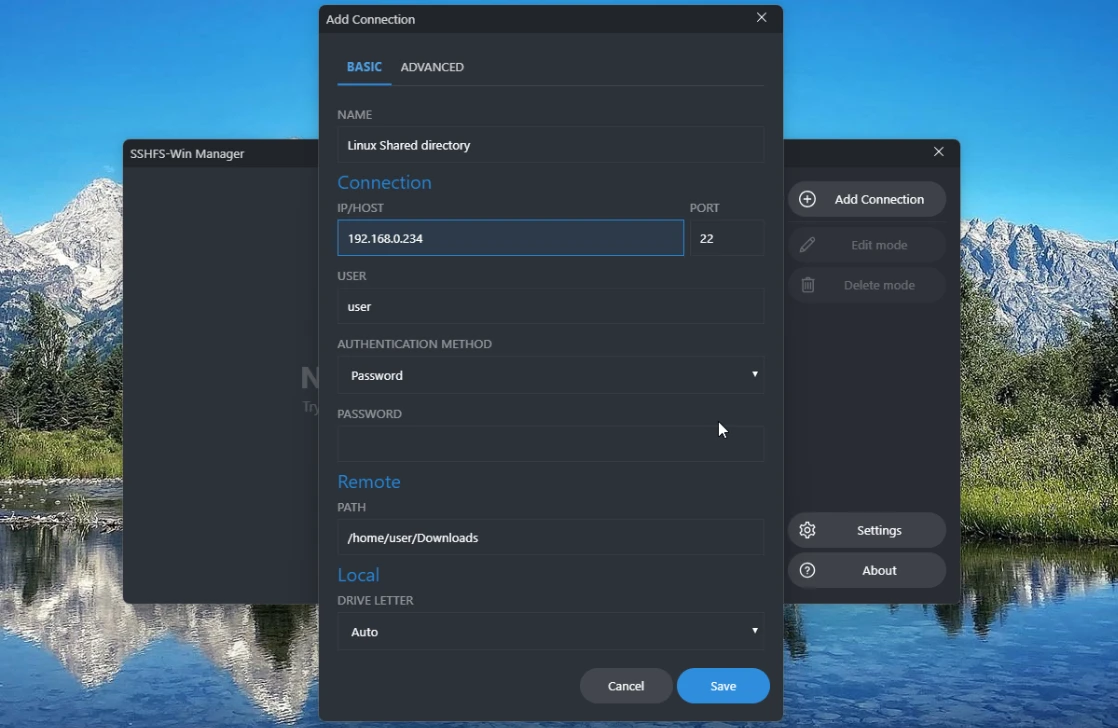The height and width of the screenshot is (728, 1118).
Task: Click the trash icon for Delete mode
Action: (808, 285)
